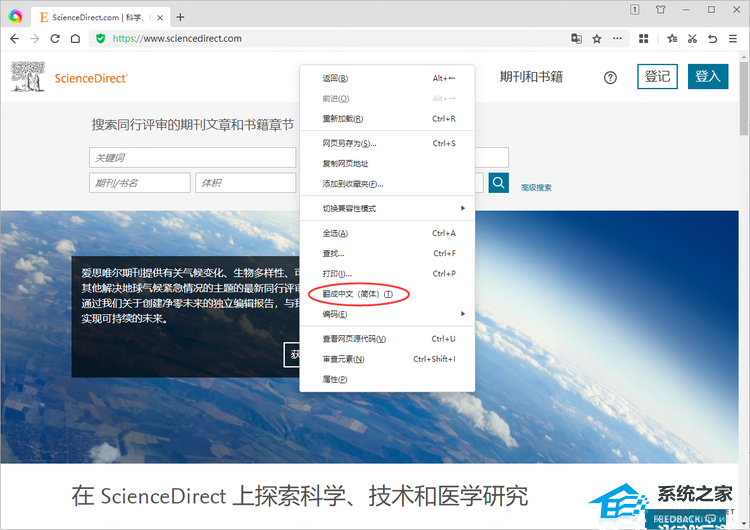This screenshot has height=530, width=750.
Task: Click the 登入 sign in button
Action: 708,77
